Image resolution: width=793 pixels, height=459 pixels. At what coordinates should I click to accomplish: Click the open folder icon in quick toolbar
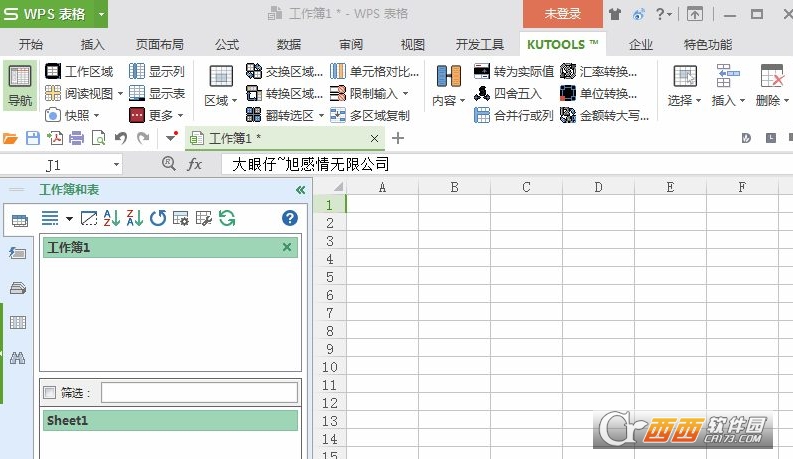pyautogui.click(x=10, y=138)
